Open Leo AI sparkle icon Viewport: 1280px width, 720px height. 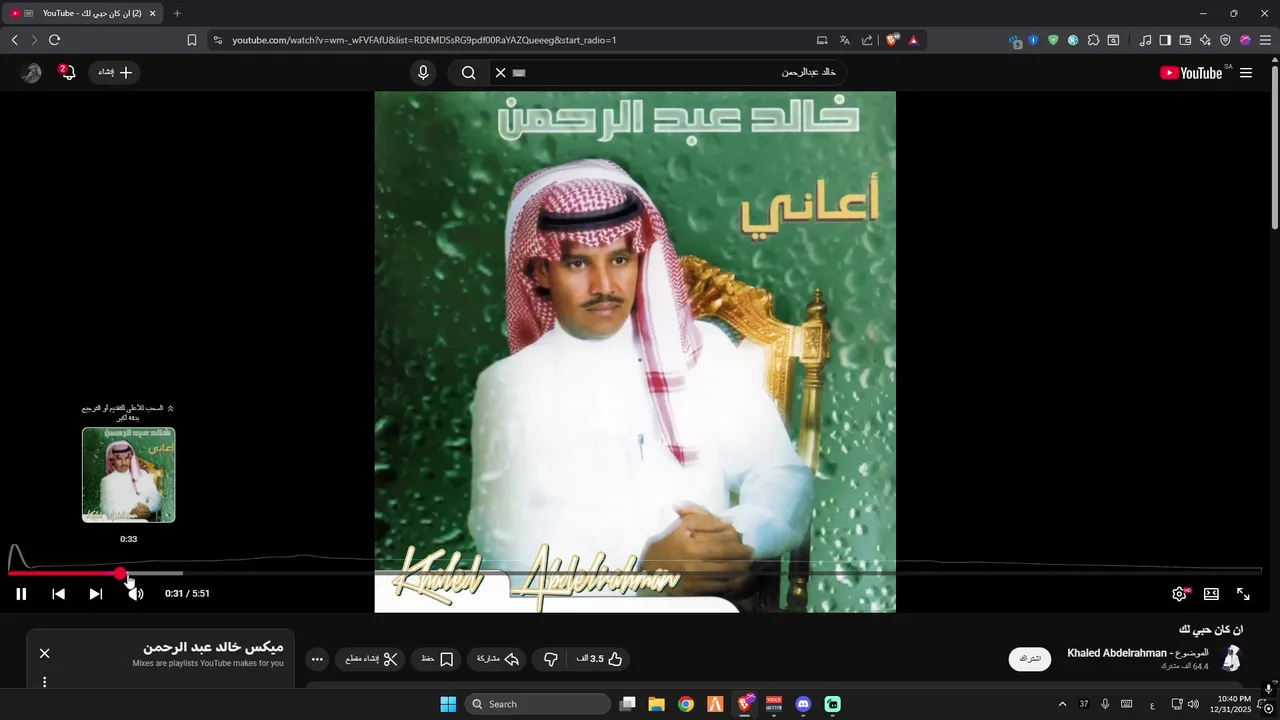[x=1205, y=40]
